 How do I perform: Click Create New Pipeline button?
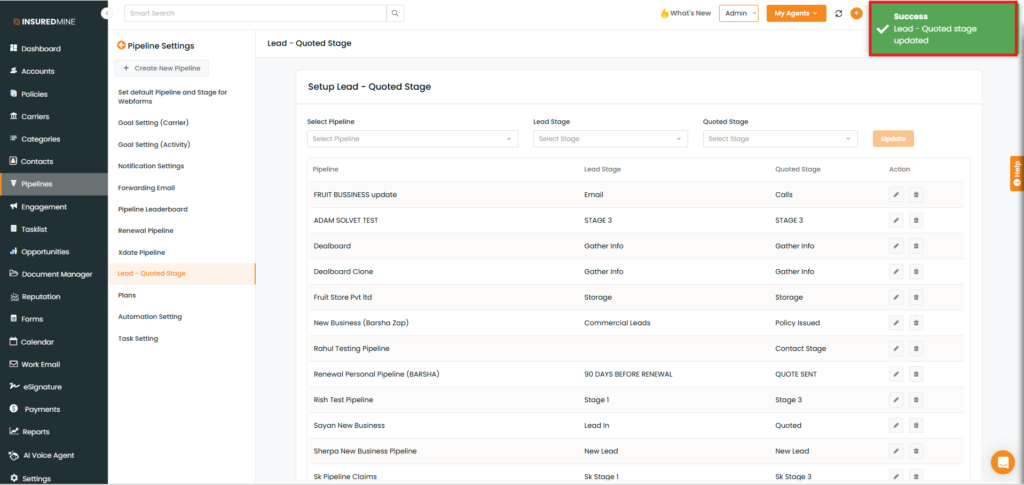click(x=162, y=68)
